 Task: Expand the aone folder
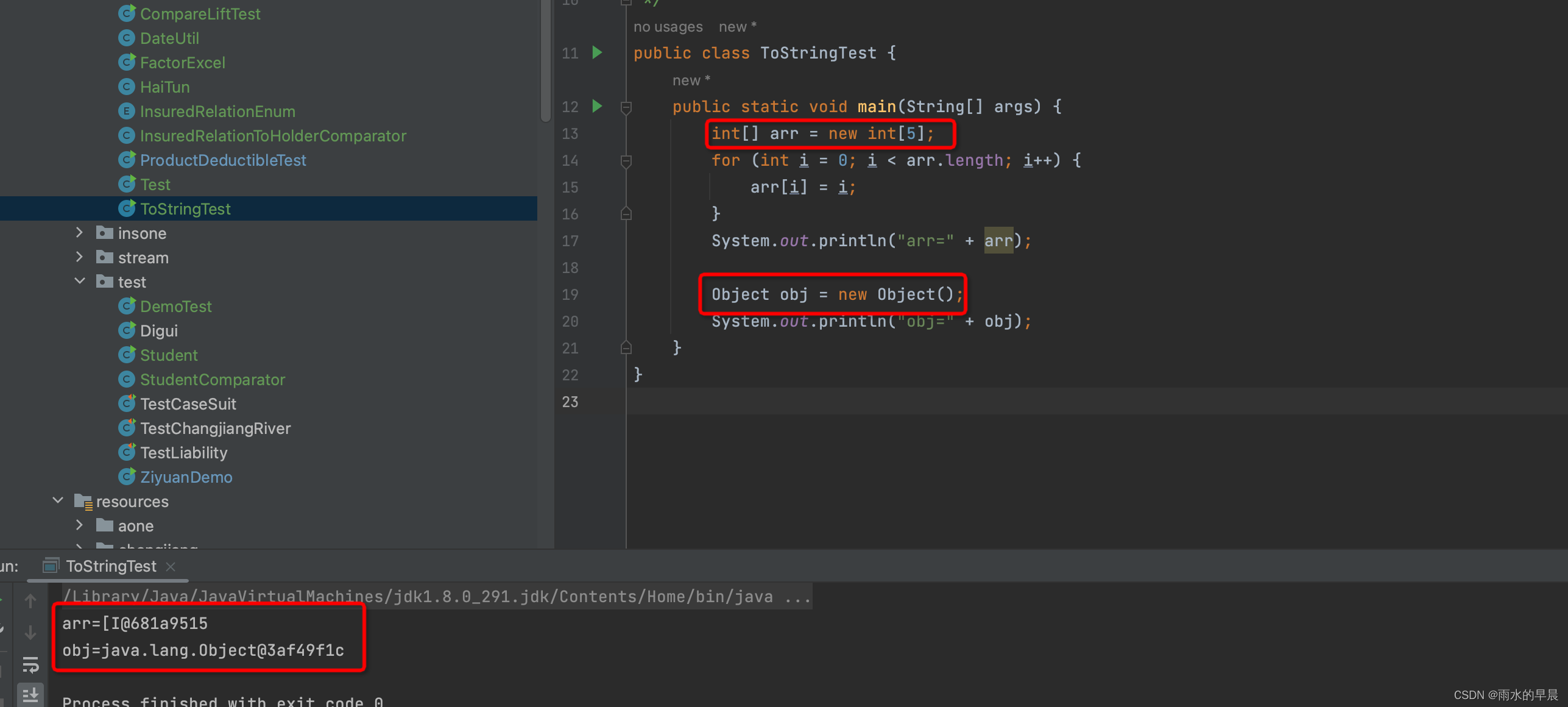point(79,525)
